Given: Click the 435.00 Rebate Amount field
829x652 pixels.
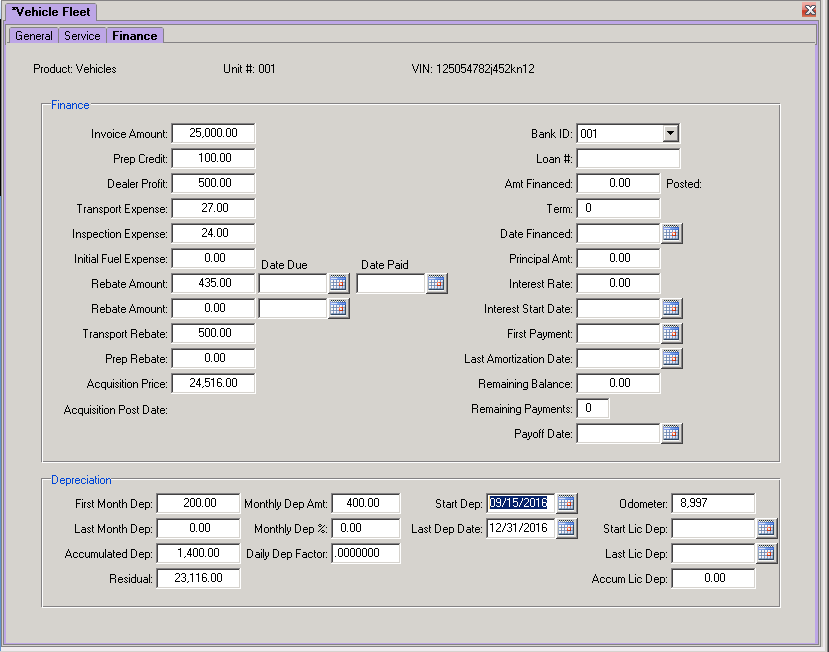Looking at the screenshot, I should click(x=214, y=283).
